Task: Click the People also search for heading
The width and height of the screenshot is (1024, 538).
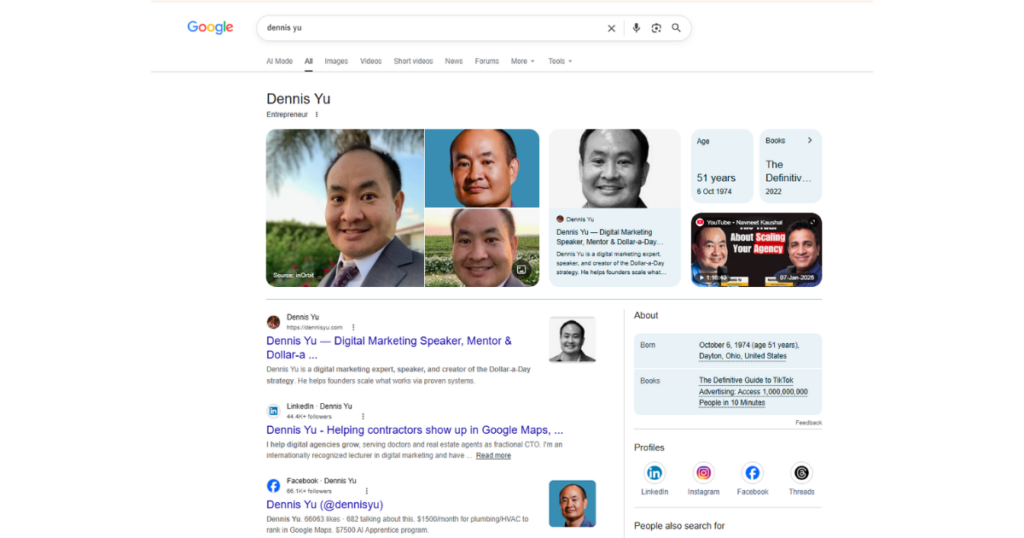Action: click(679, 526)
